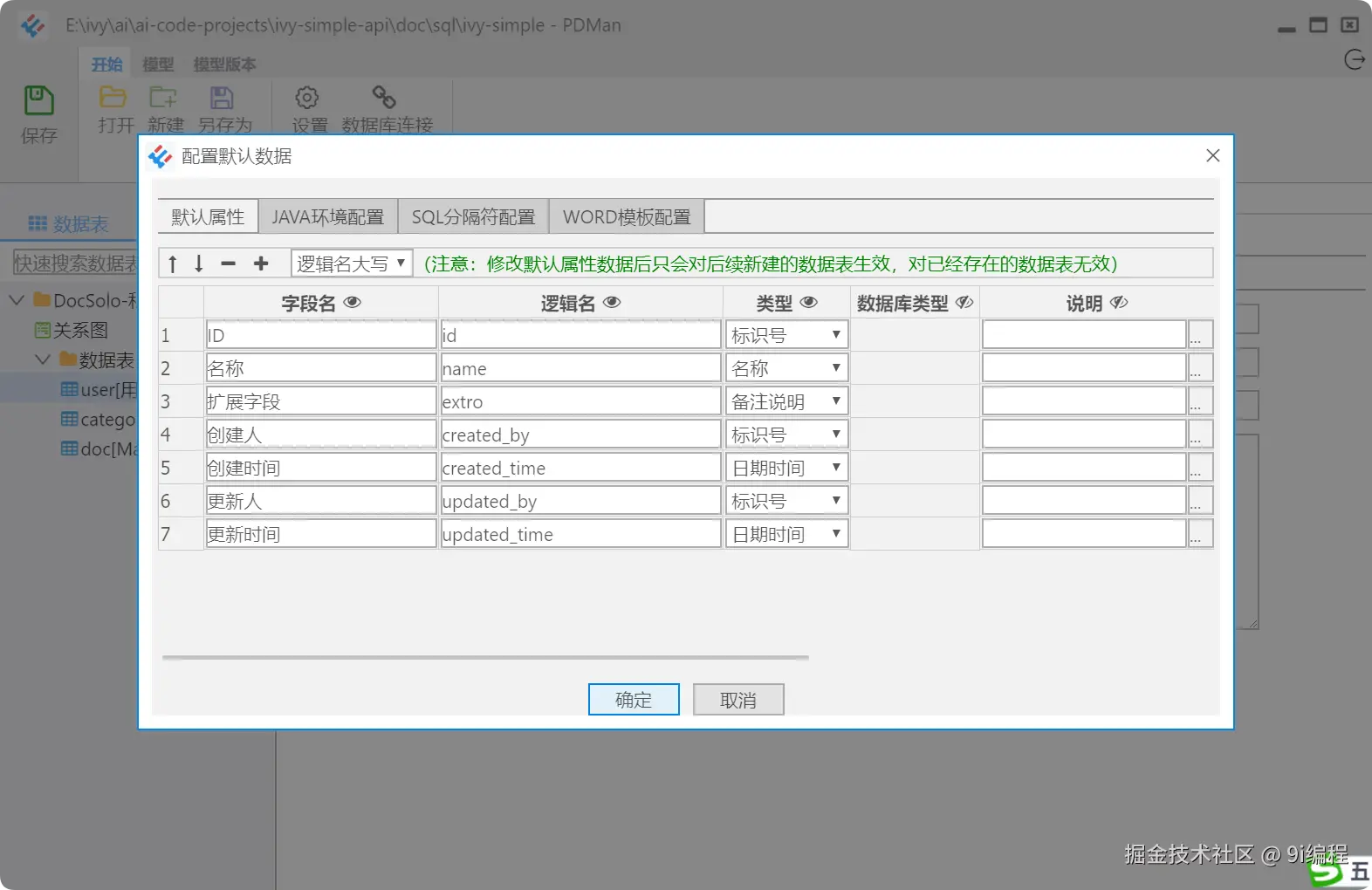Click the logout icon at top right

1355,59
